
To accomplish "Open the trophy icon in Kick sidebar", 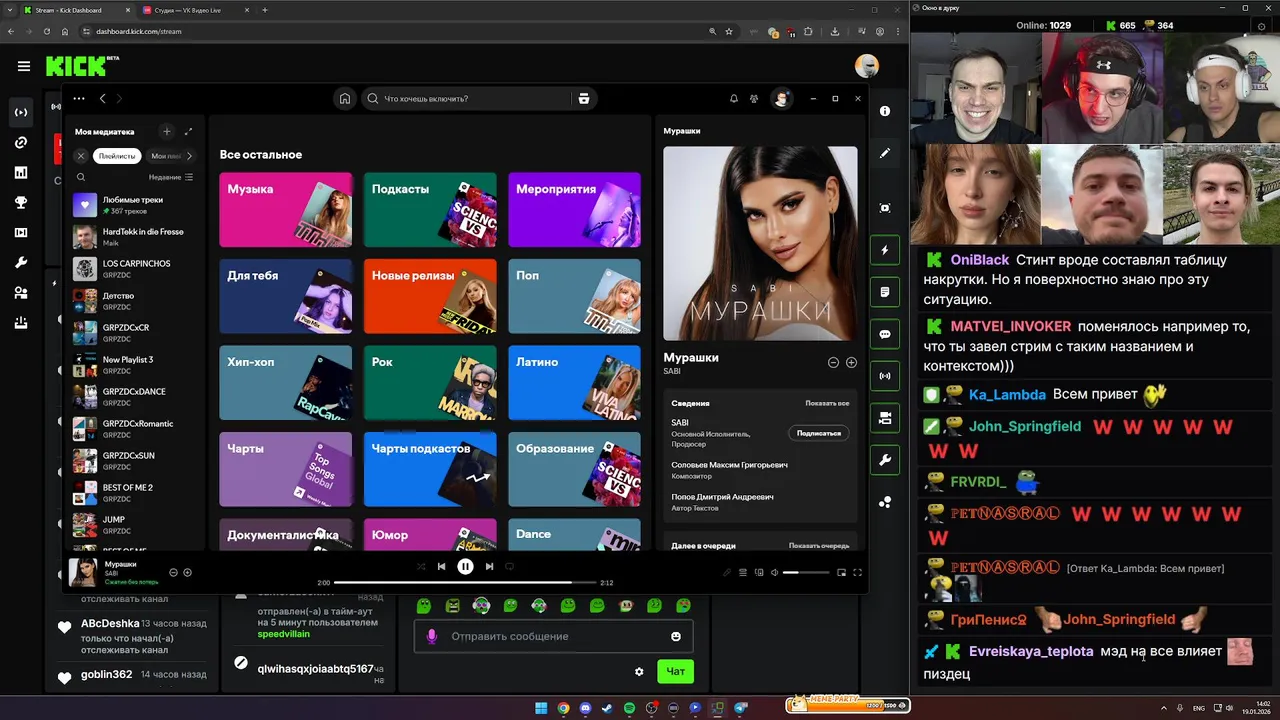I will click(x=21, y=202).
